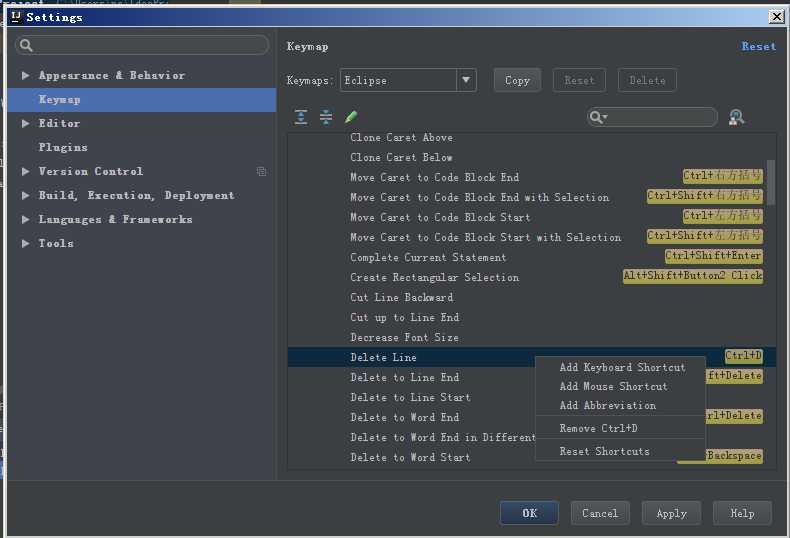The image size is (790, 538).
Task: Open the Plugins settings page
Action: tap(63, 148)
